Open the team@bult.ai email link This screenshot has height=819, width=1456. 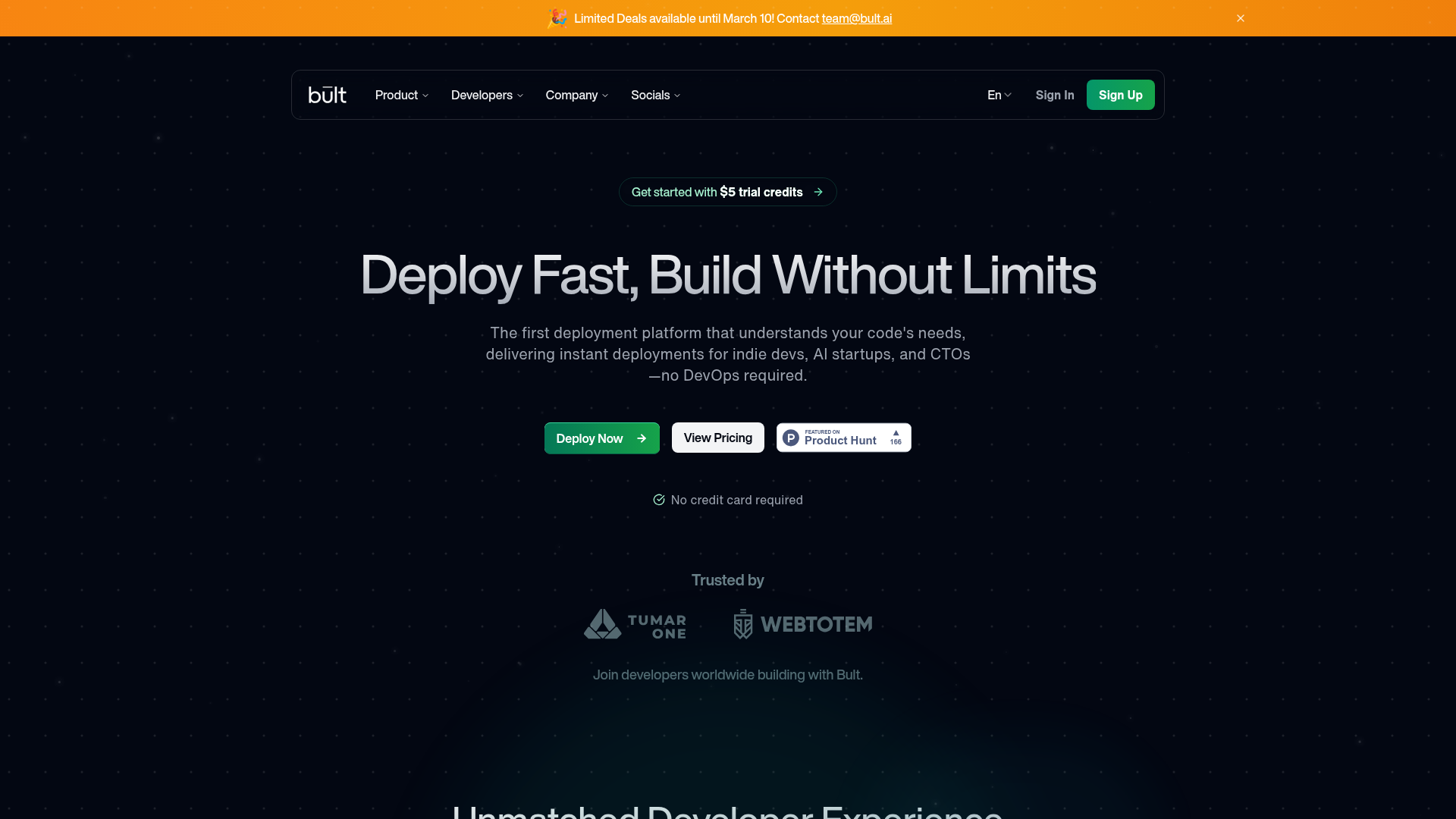coord(856,18)
